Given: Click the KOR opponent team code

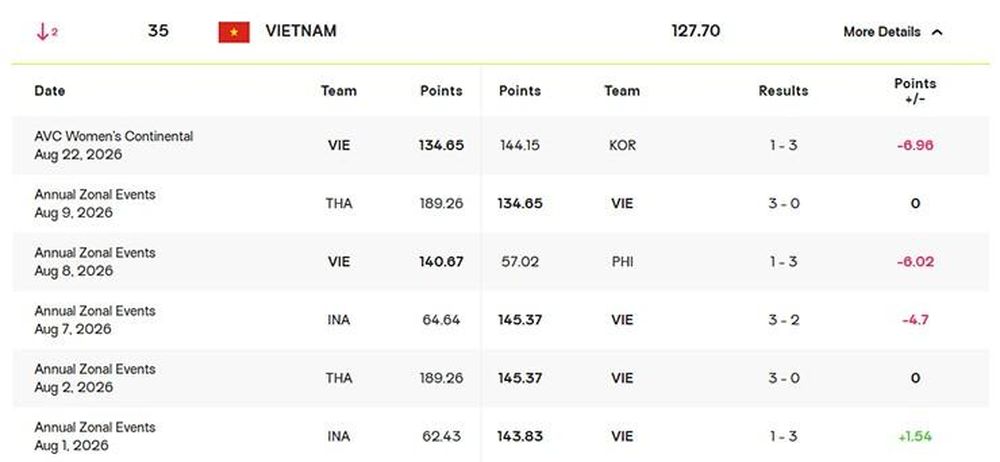Looking at the screenshot, I should pos(622,145).
